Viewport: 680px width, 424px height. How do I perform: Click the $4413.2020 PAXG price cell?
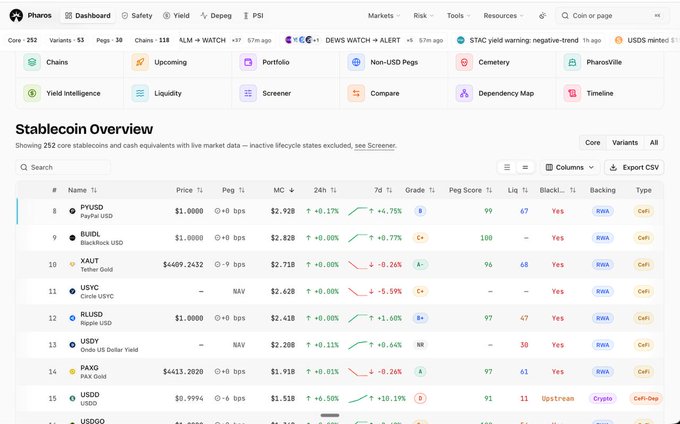coord(183,372)
